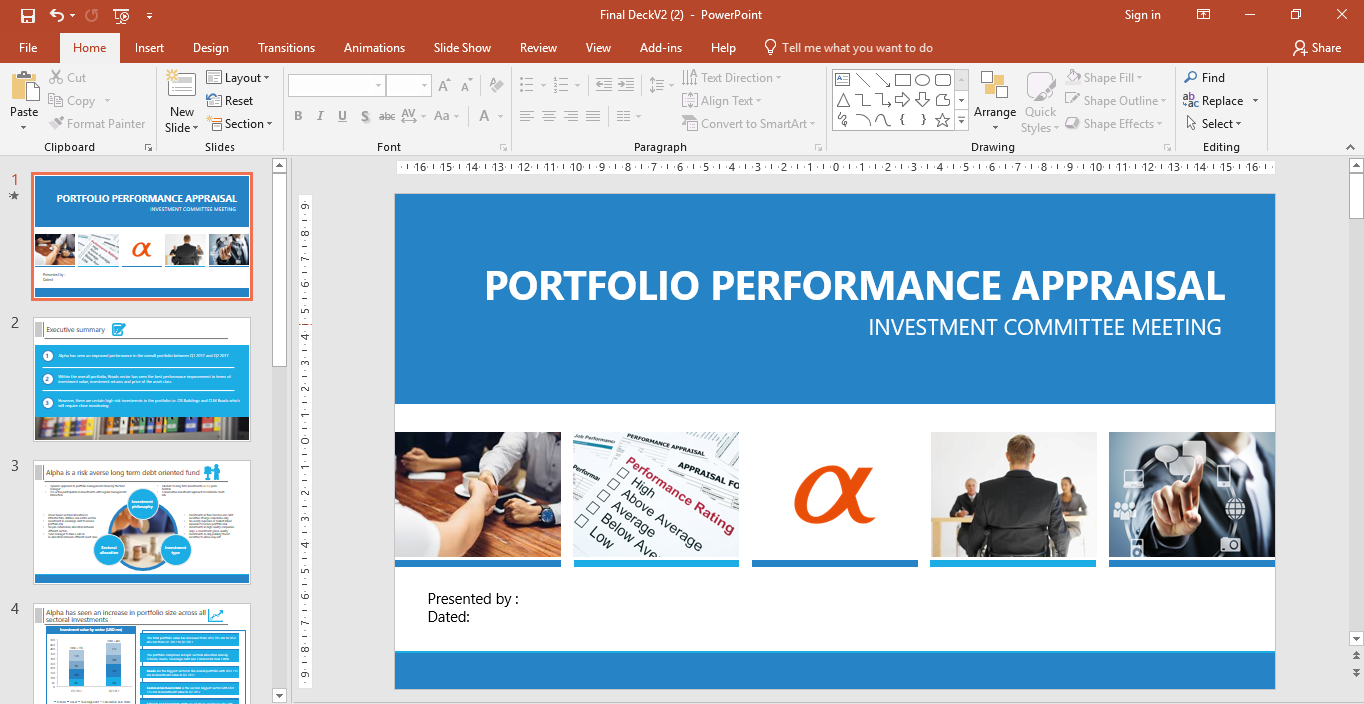Screen dimensions: 1364x704
Task: Click the Paste clipboard icon
Action: pos(24,88)
